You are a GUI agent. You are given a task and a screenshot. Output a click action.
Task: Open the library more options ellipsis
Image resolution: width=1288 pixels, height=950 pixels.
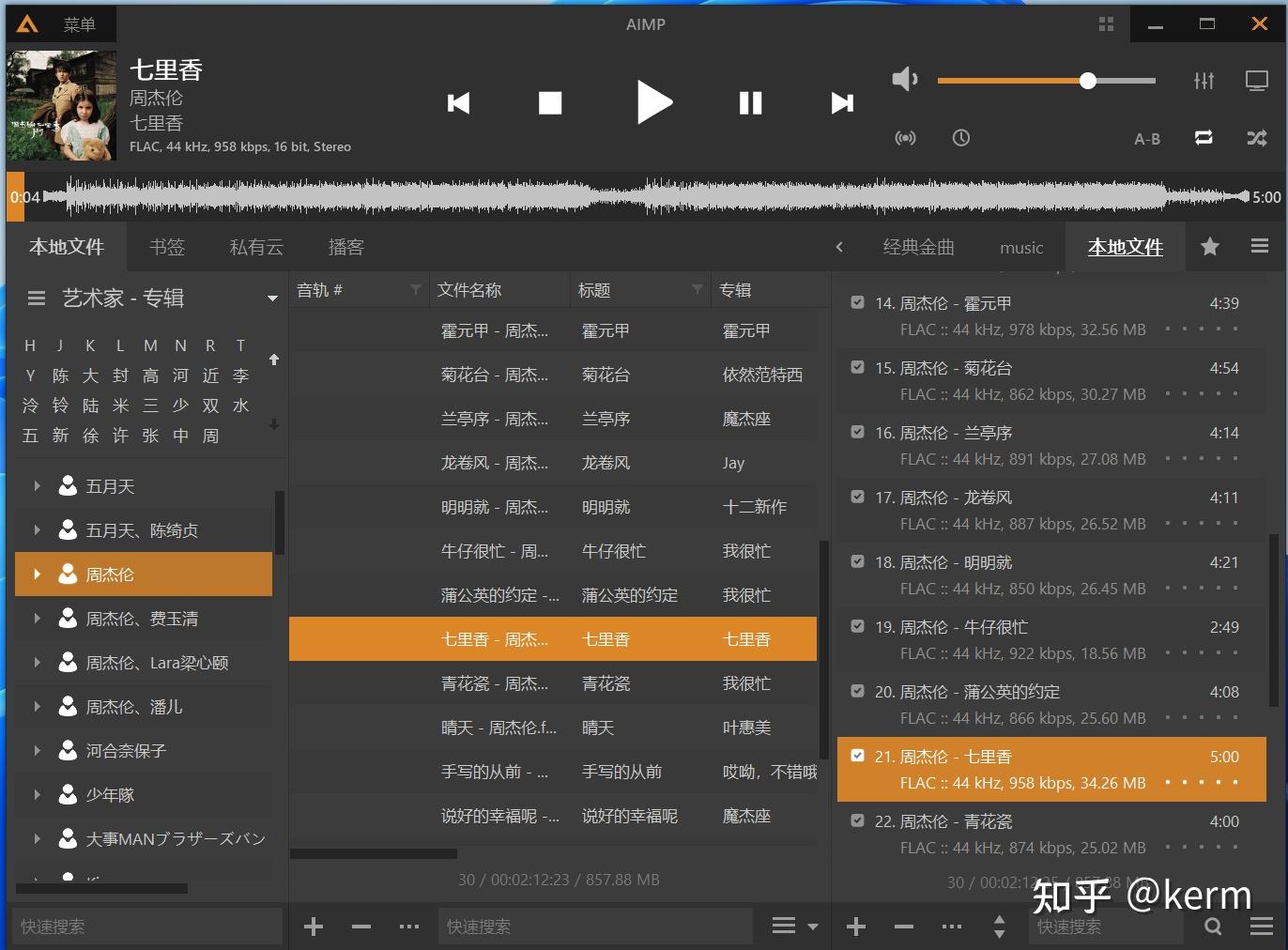(409, 927)
